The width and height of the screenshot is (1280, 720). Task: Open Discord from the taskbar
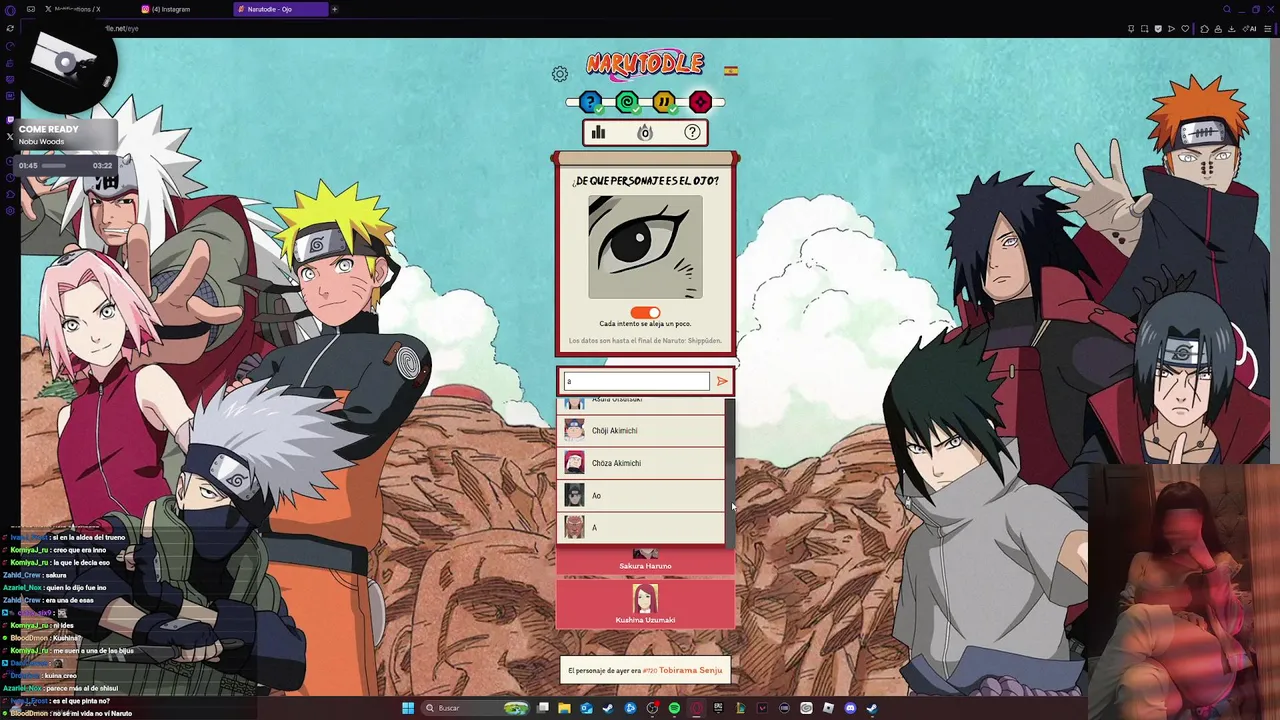(x=850, y=708)
